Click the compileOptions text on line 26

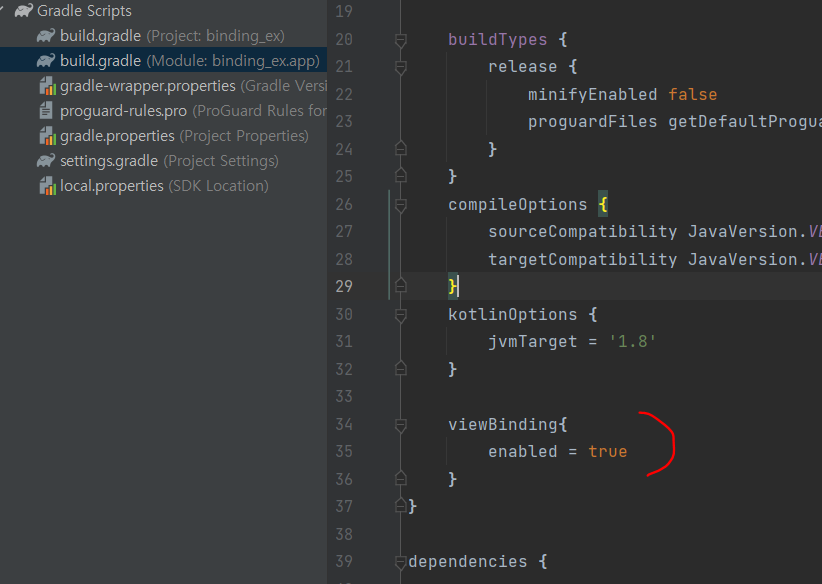tap(517, 204)
